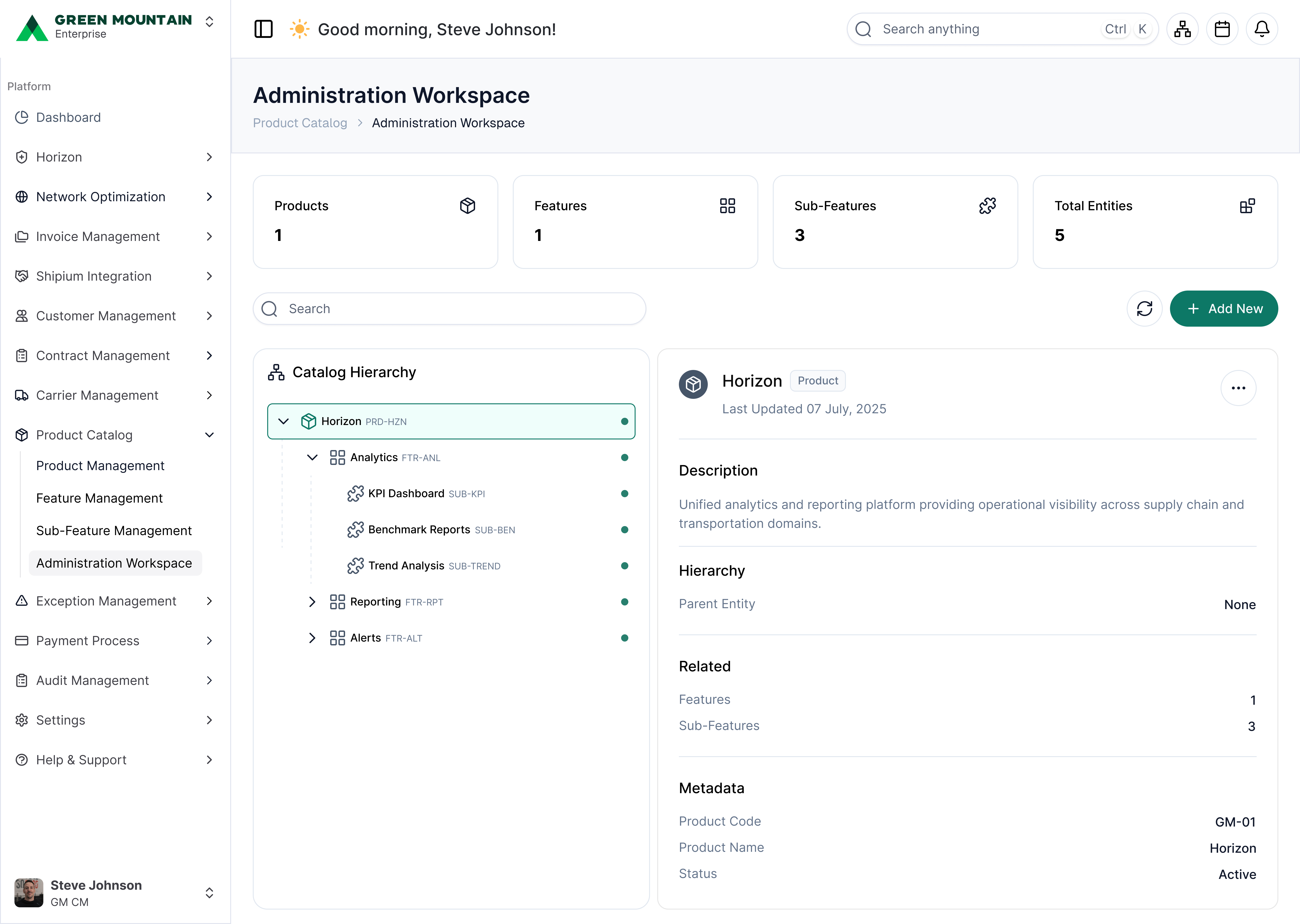Expand Network Optimization submenu chevron
The image size is (1300, 924).
209,197
